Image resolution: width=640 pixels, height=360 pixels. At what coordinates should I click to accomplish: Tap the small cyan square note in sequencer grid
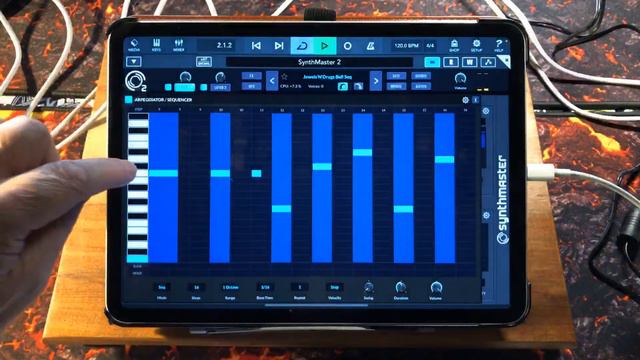click(256, 173)
